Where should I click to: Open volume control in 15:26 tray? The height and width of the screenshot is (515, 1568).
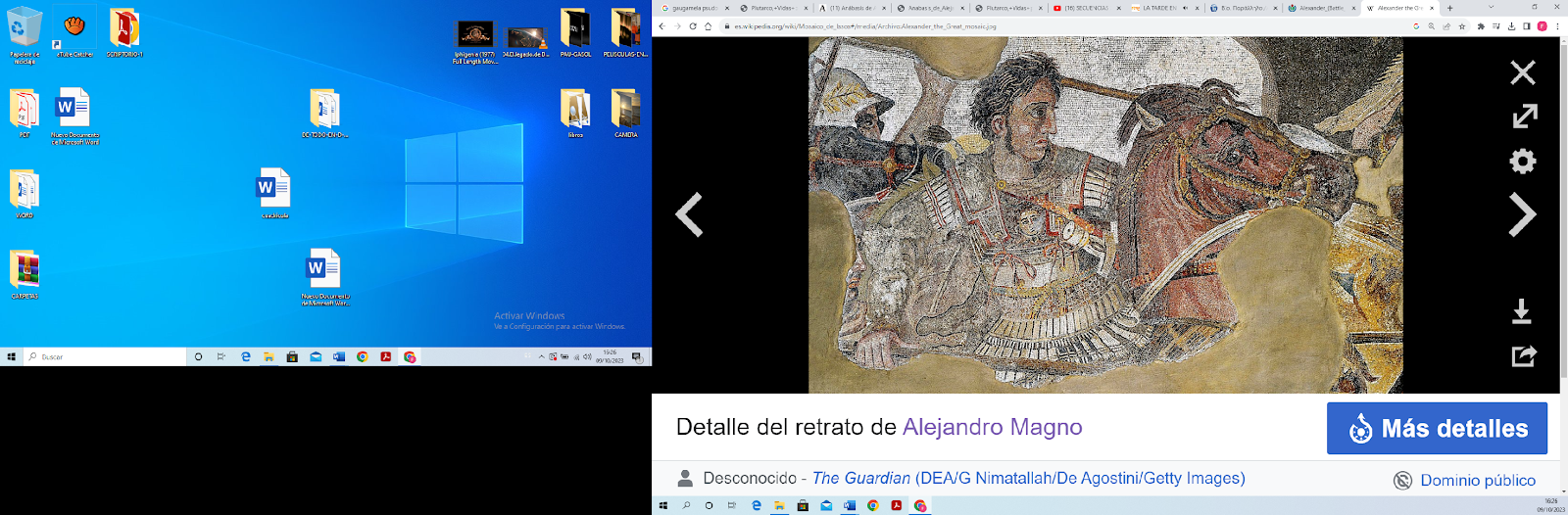point(587,357)
